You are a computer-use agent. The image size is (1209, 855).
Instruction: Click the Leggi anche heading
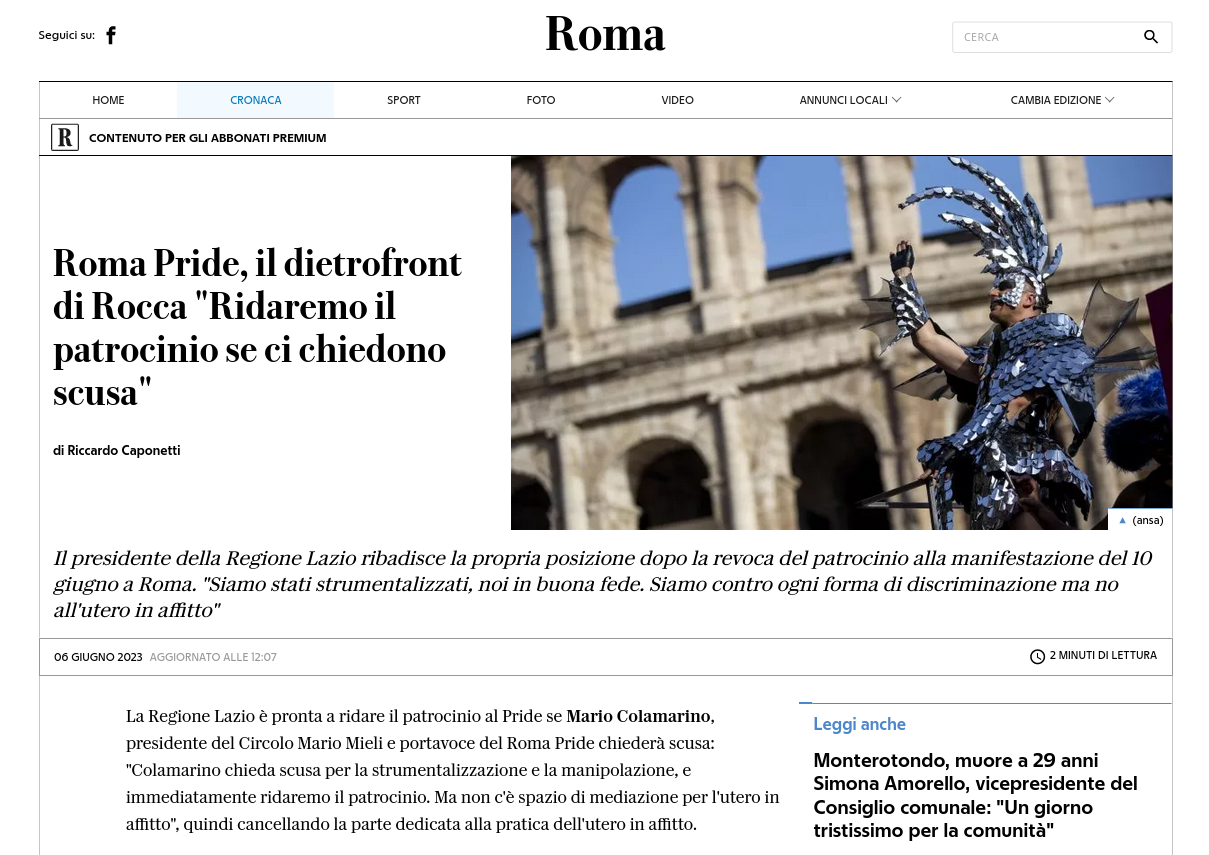859,724
